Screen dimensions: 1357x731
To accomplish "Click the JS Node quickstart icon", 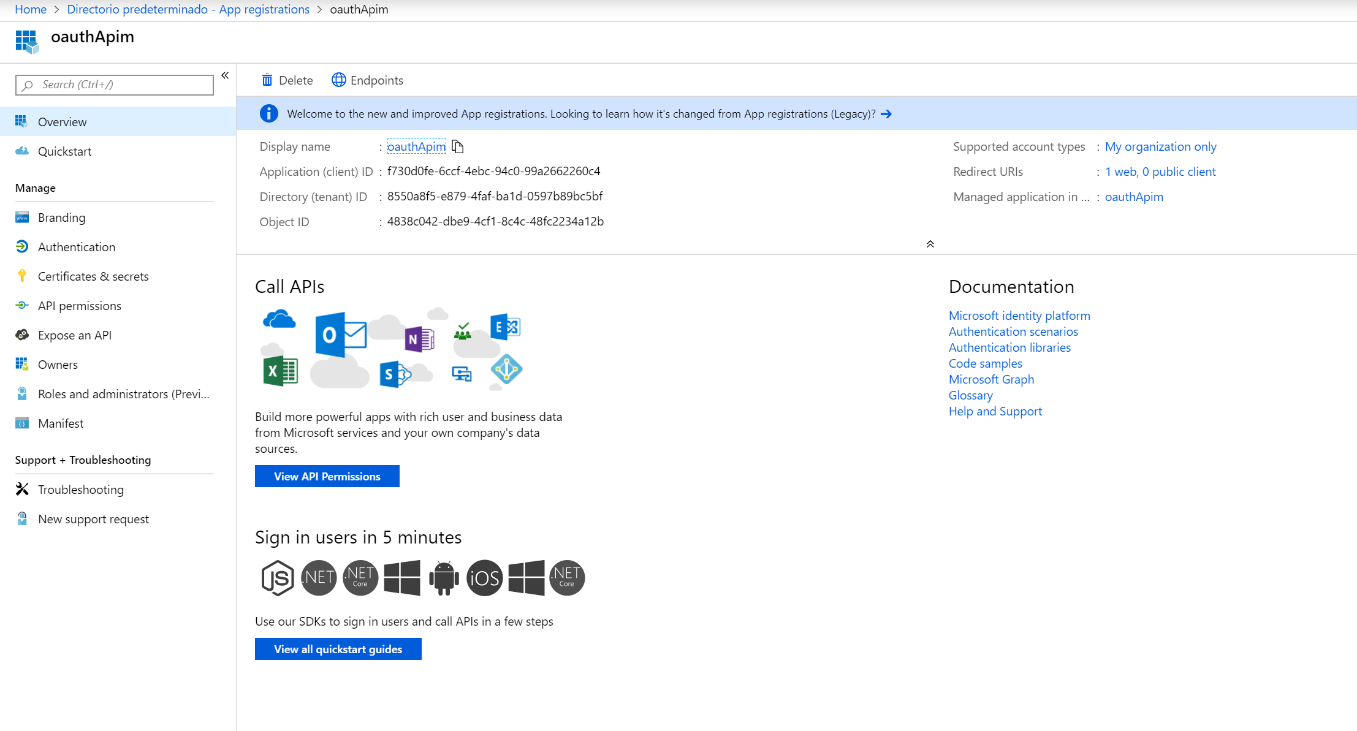I will click(277, 578).
